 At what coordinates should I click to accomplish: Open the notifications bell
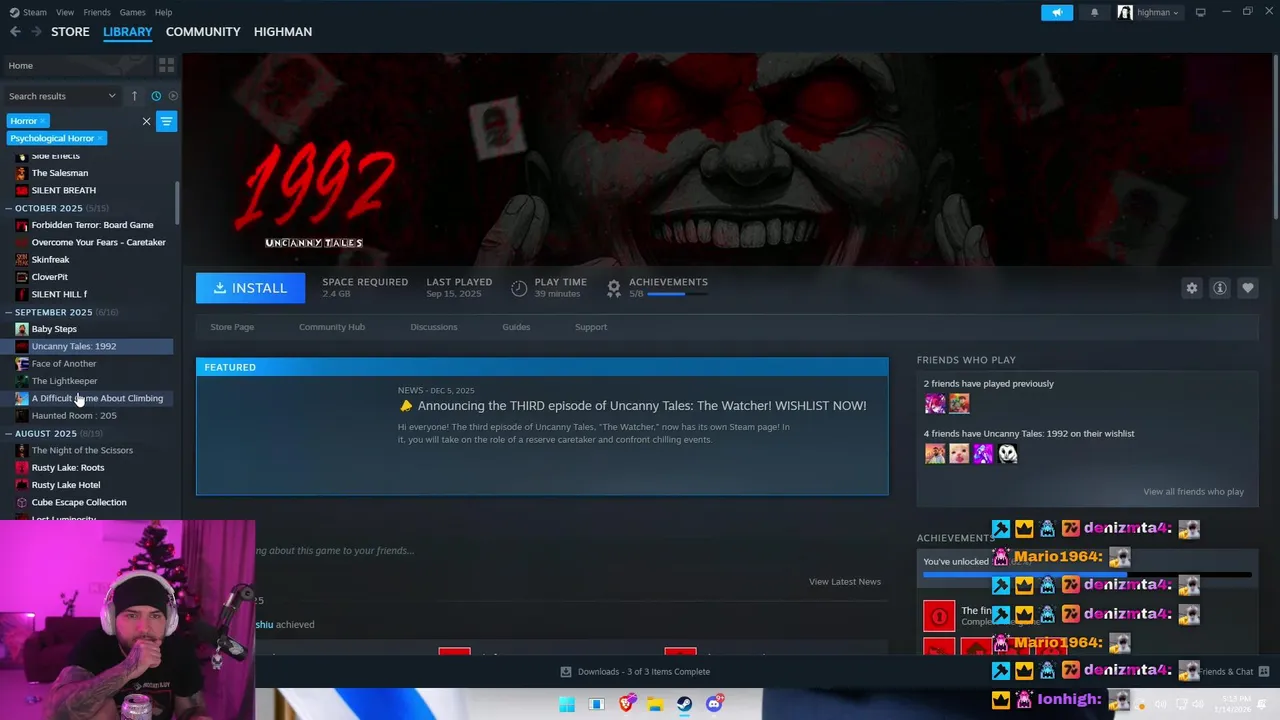coord(1094,12)
